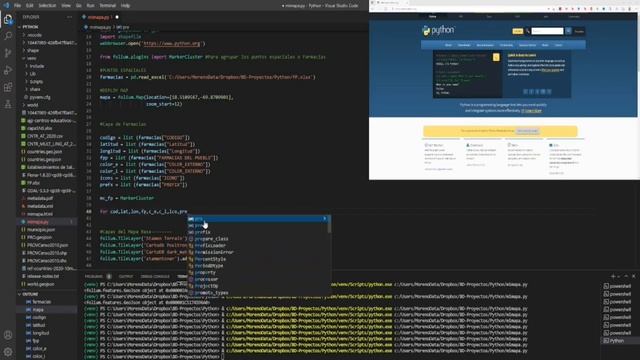Open the Manage gear in the activity bar
This screenshot has height=360, width=640.
tap(8, 352)
